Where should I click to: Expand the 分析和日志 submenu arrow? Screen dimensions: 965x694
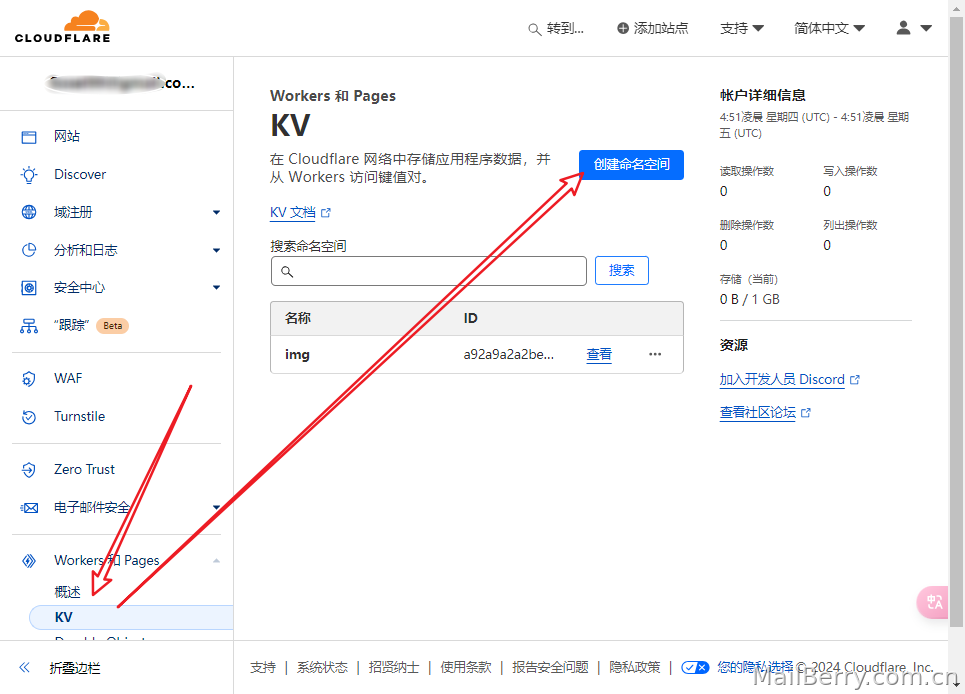pos(216,250)
